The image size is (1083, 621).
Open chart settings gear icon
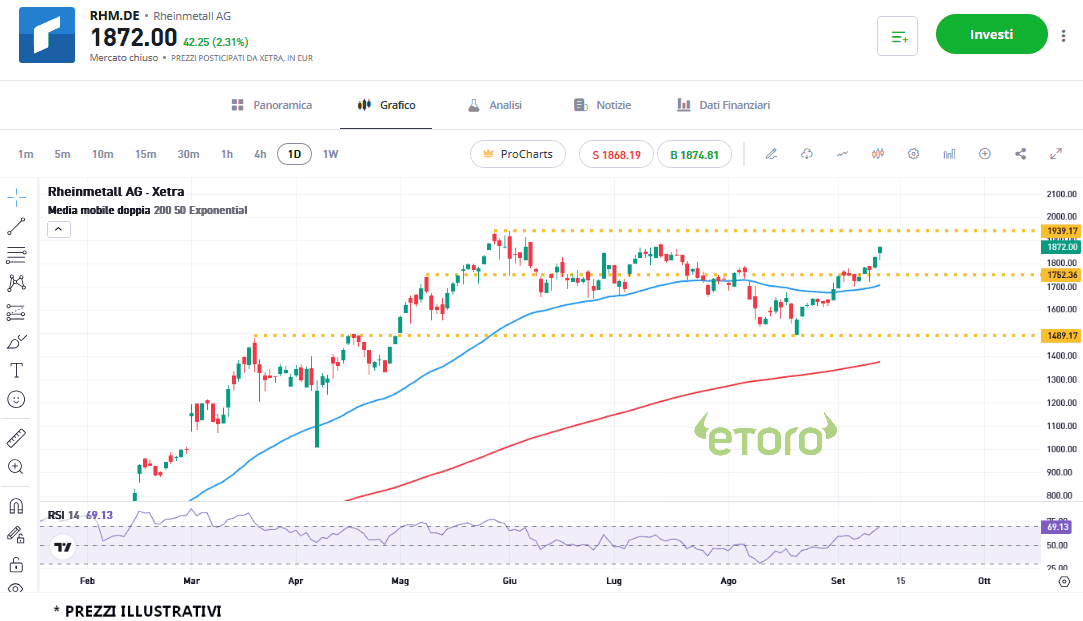coord(913,154)
